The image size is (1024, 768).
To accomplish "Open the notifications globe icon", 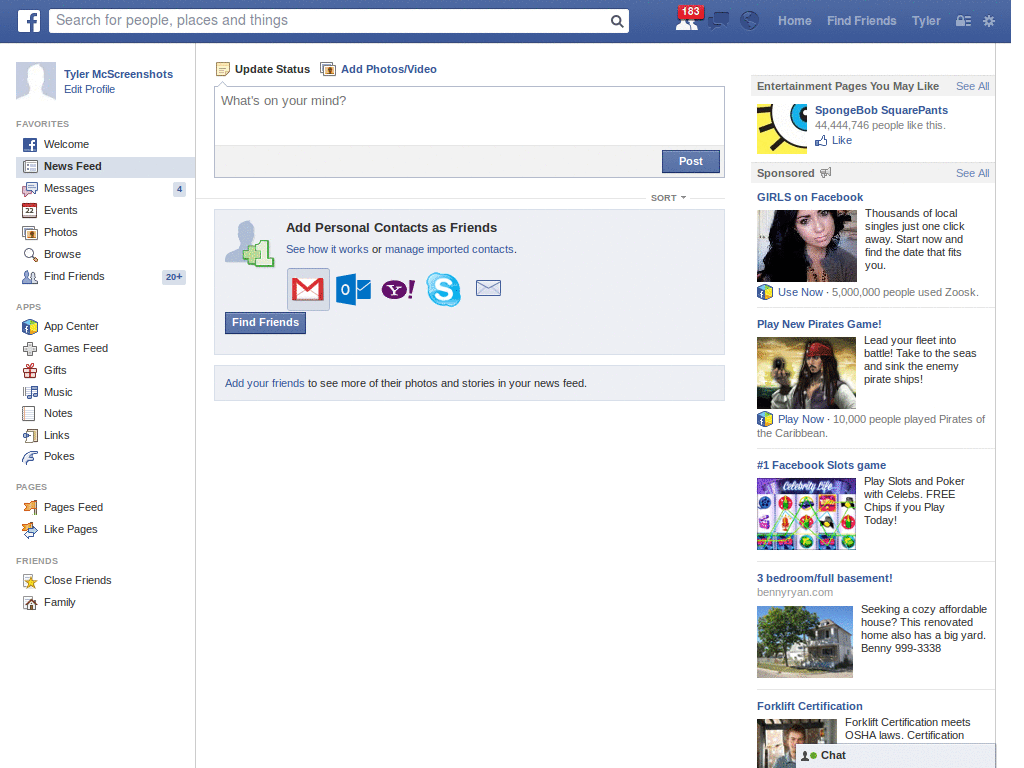I will point(749,21).
